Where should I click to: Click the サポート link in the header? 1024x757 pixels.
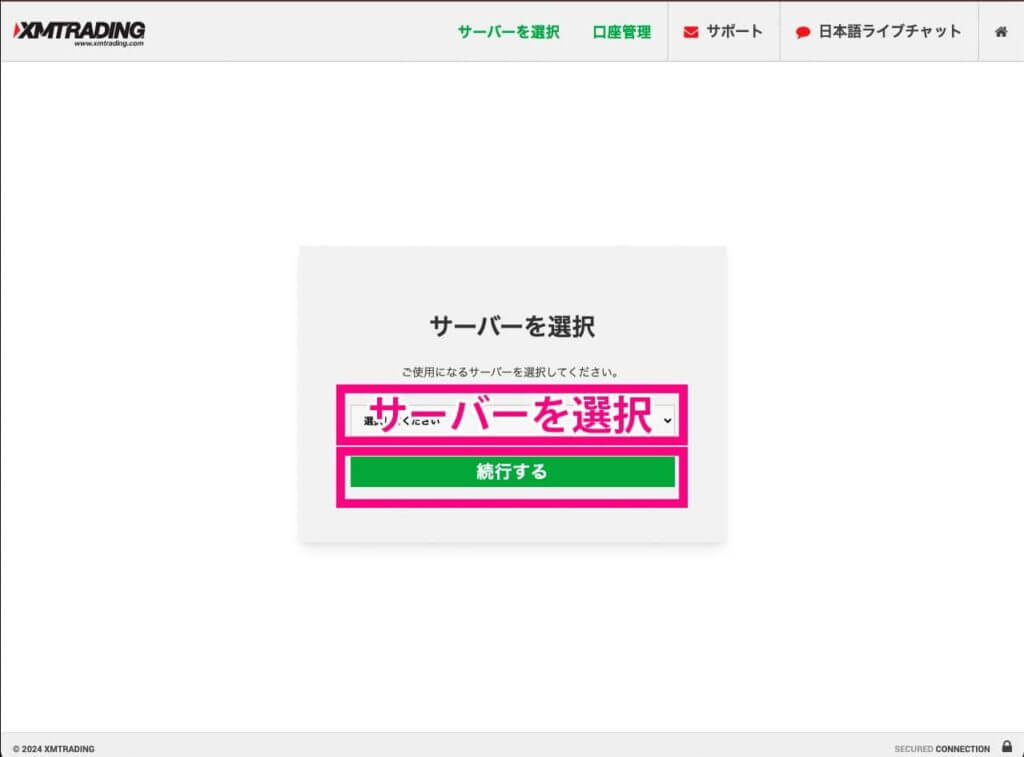723,31
